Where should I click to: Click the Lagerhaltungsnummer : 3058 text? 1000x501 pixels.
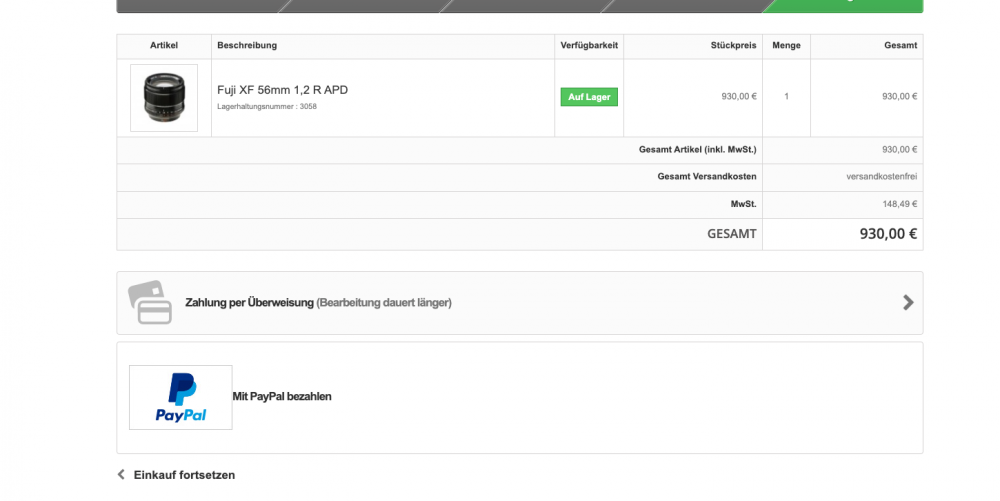pos(267,106)
